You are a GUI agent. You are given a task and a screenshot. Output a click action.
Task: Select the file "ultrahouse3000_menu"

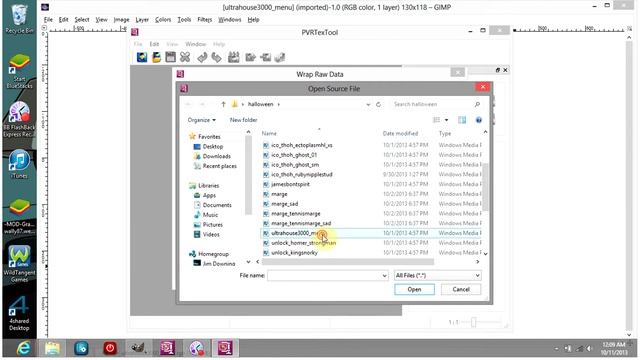371,233
